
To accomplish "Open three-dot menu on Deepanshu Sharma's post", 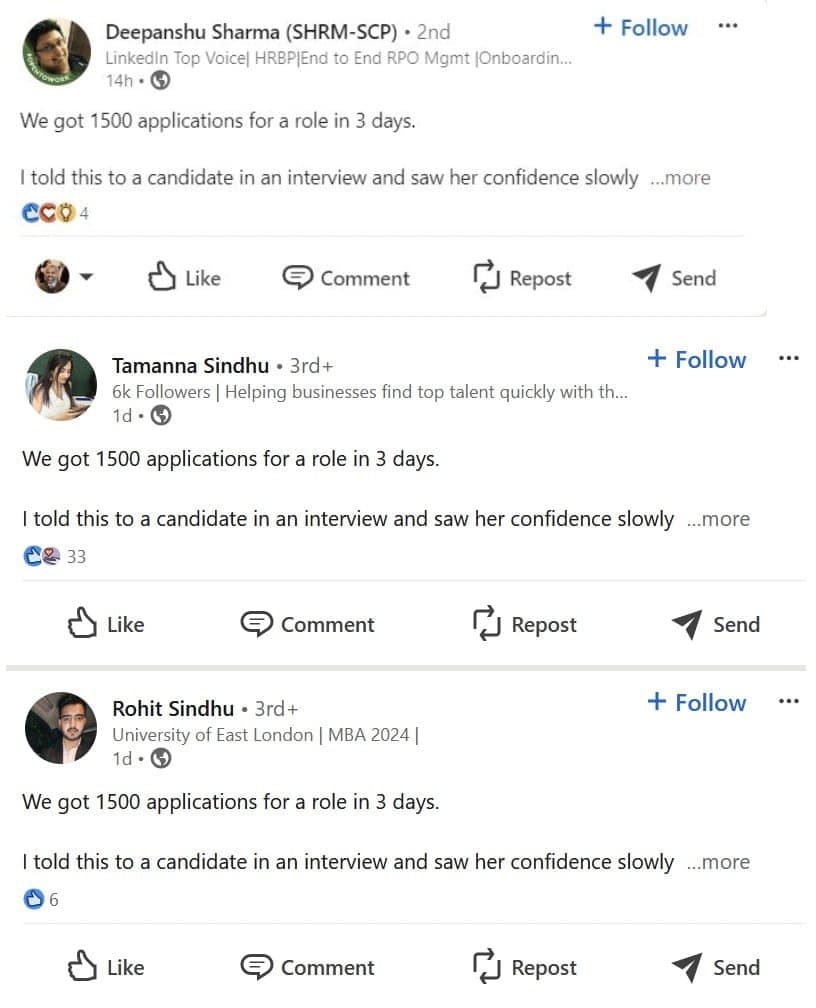I will [728, 26].
